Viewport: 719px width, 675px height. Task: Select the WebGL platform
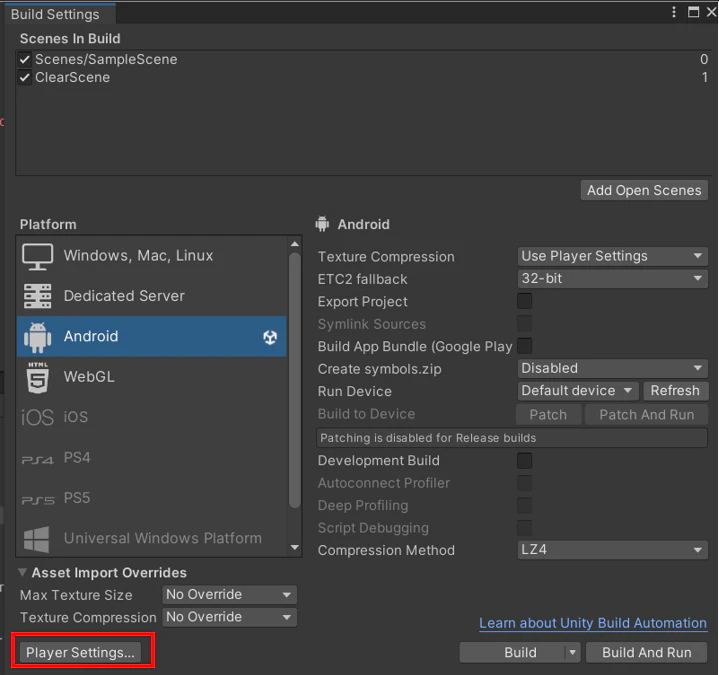click(151, 377)
